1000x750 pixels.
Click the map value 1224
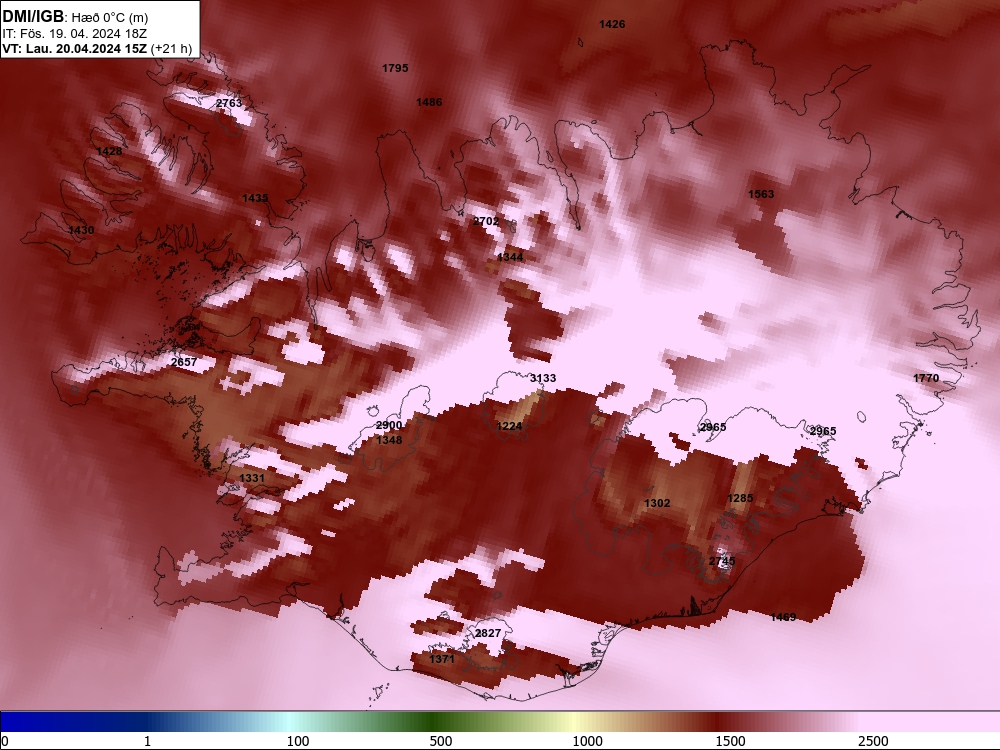pos(509,426)
